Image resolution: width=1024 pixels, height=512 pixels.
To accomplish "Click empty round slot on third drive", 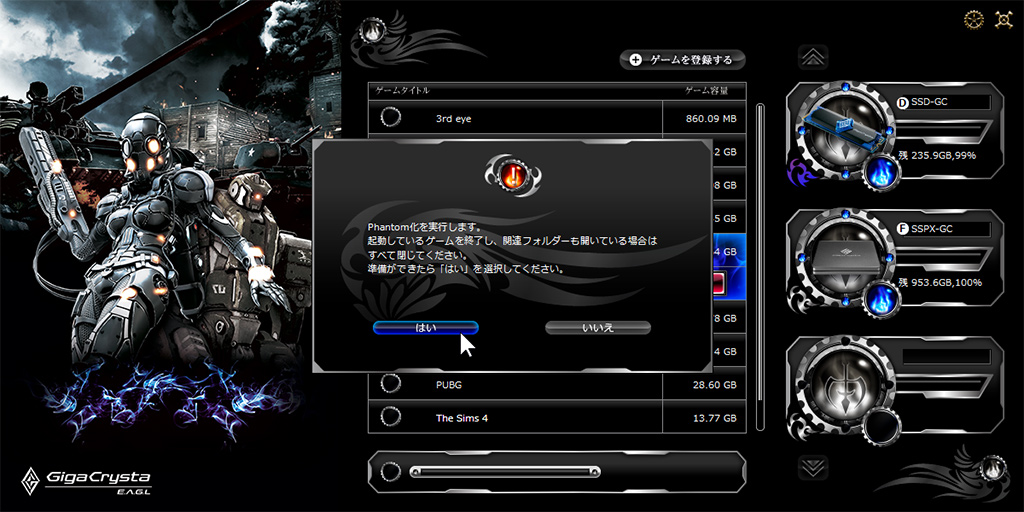I will pyautogui.click(x=882, y=428).
